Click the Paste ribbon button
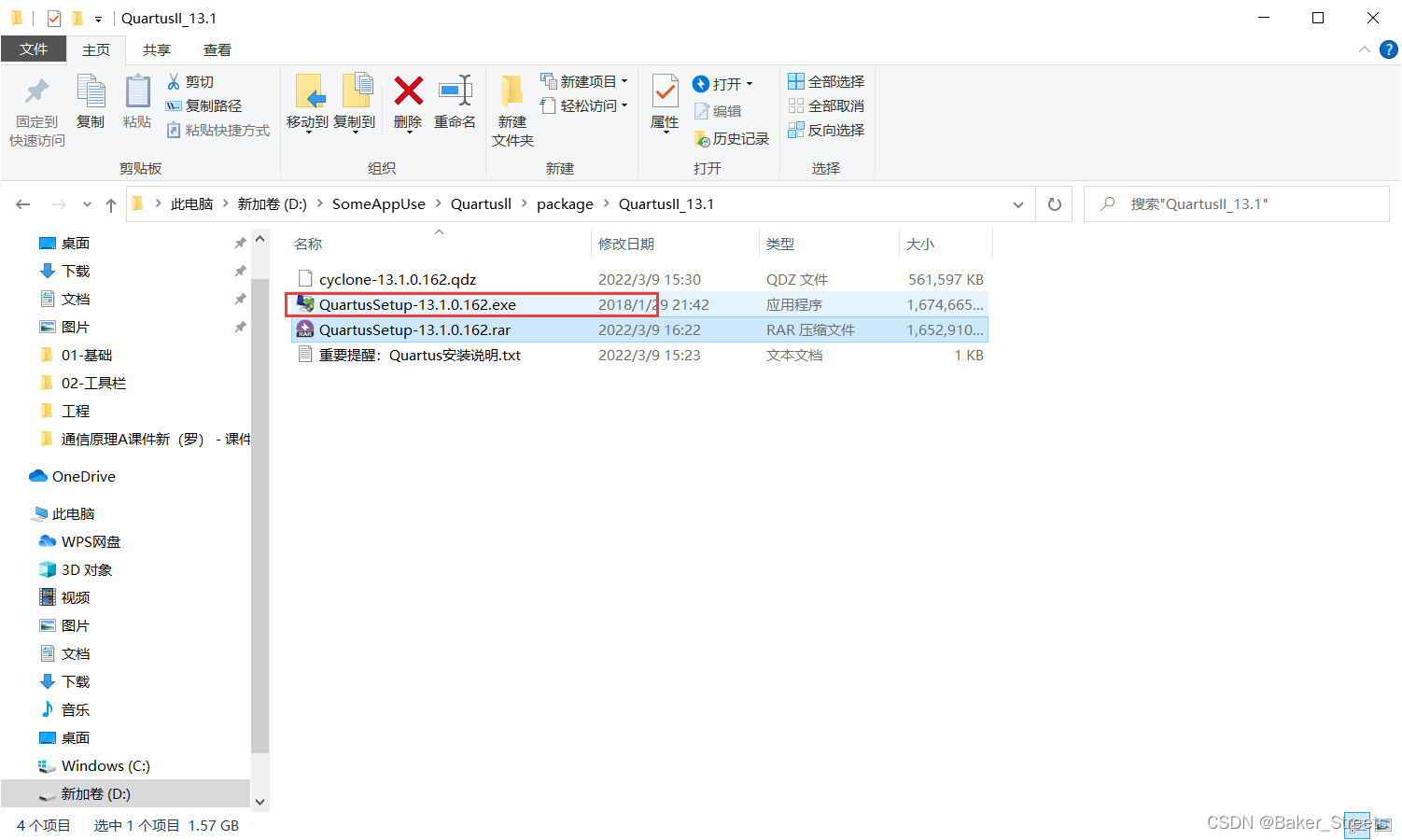1402x840 pixels. [x=137, y=103]
